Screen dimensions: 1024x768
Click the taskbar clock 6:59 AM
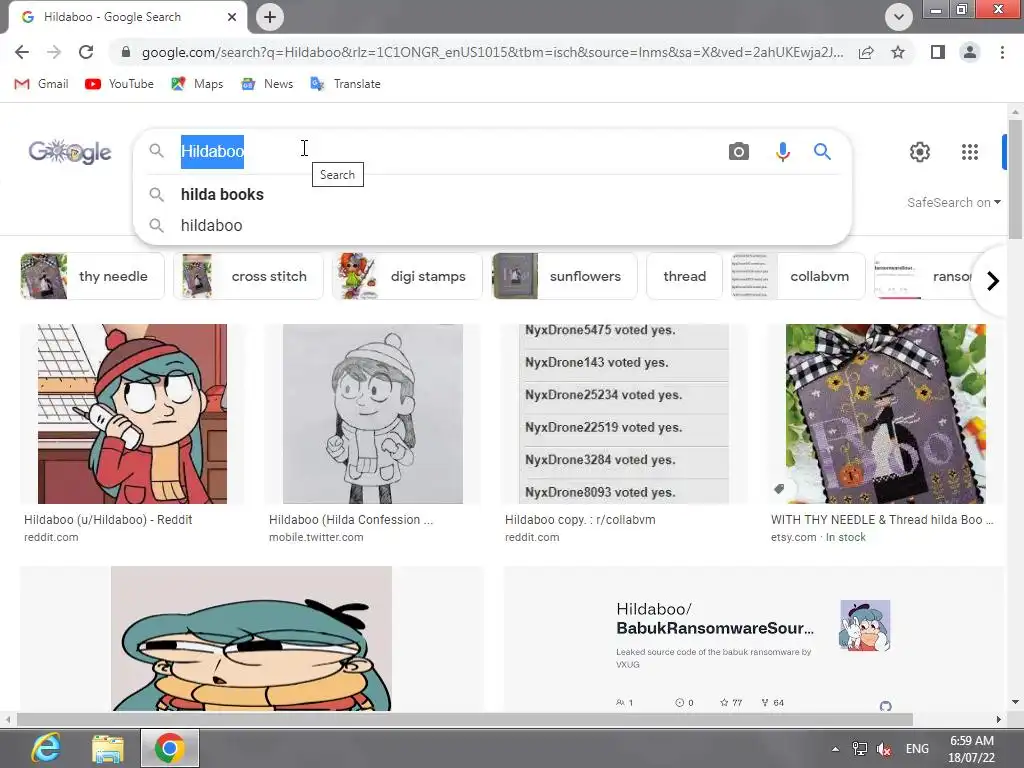click(x=971, y=749)
